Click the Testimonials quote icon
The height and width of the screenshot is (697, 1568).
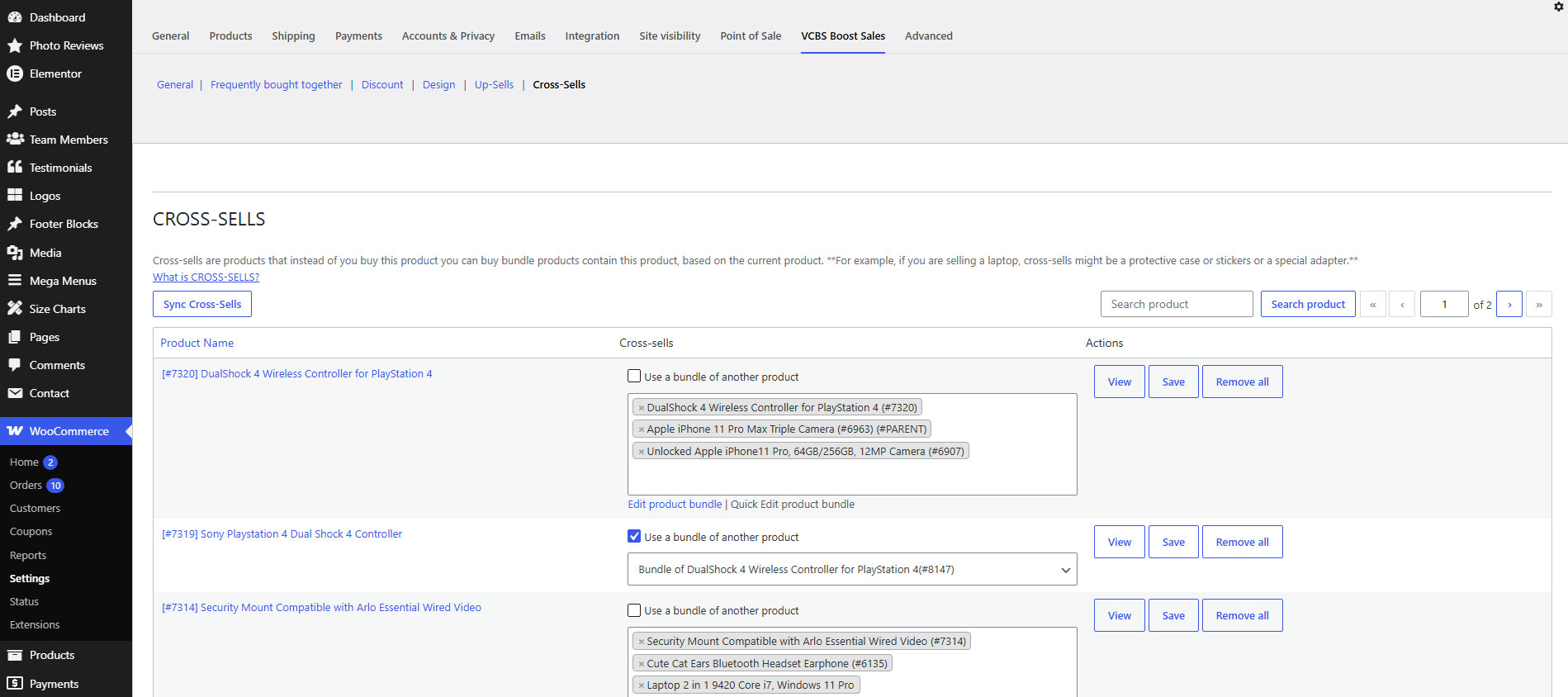pyautogui.click(x=15, y=168)
